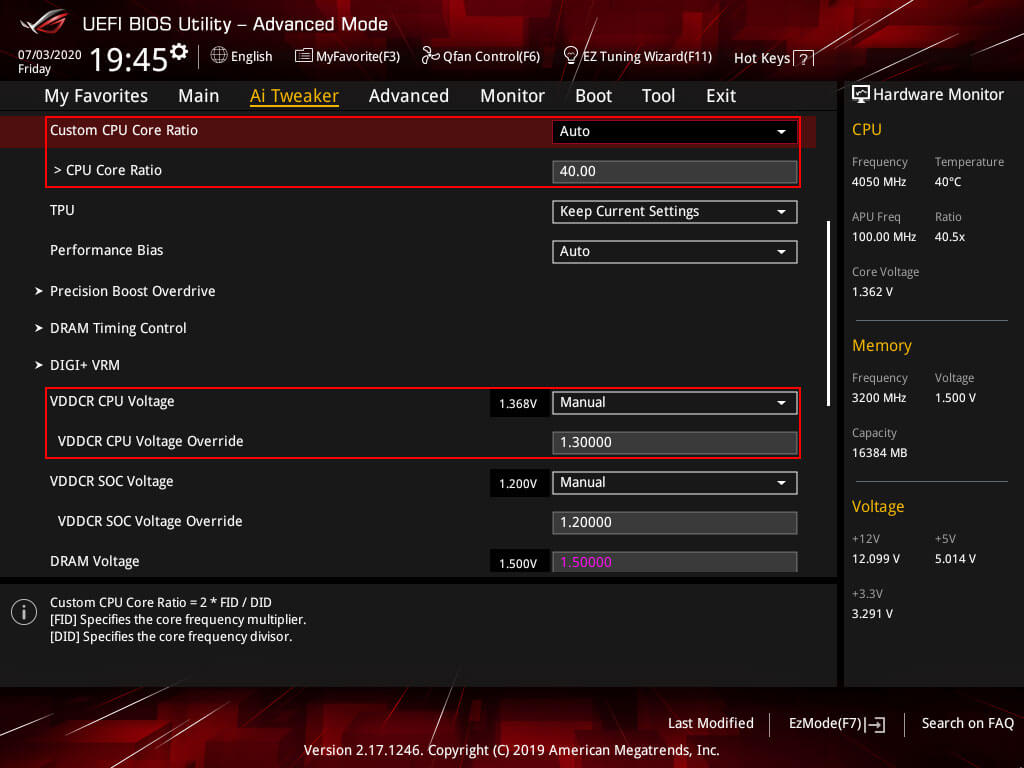Switch to Advanced tab

(x=409, y=96)
